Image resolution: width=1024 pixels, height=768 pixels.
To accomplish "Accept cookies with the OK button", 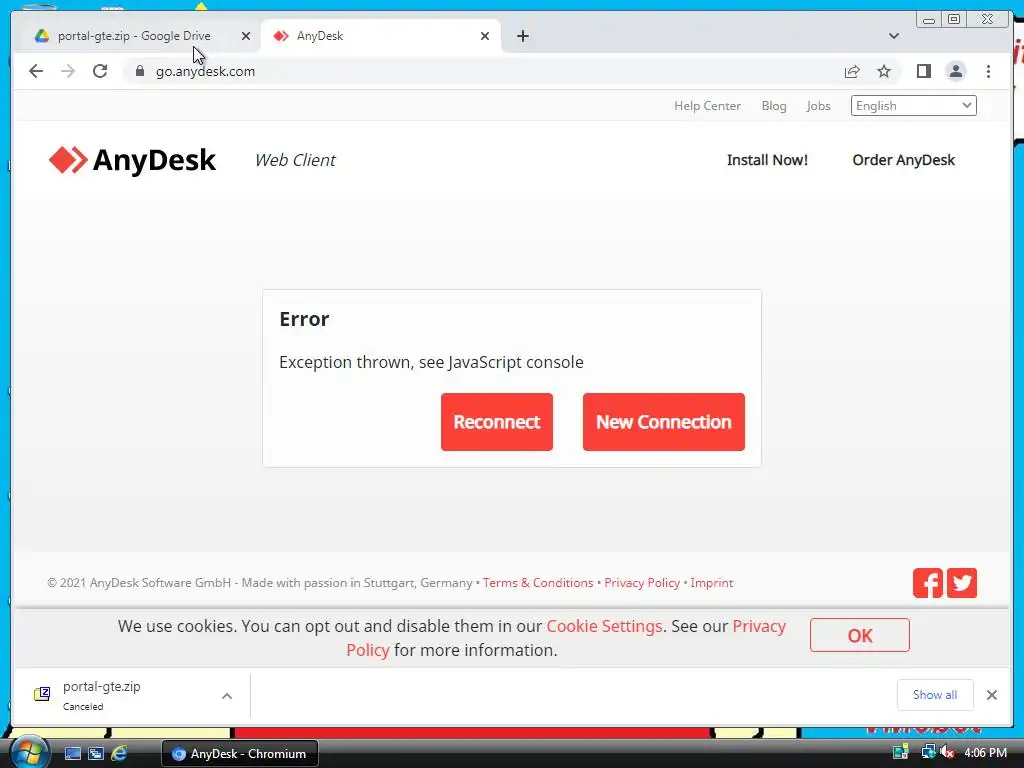I will pyautogui.click(x=859, y=635).
